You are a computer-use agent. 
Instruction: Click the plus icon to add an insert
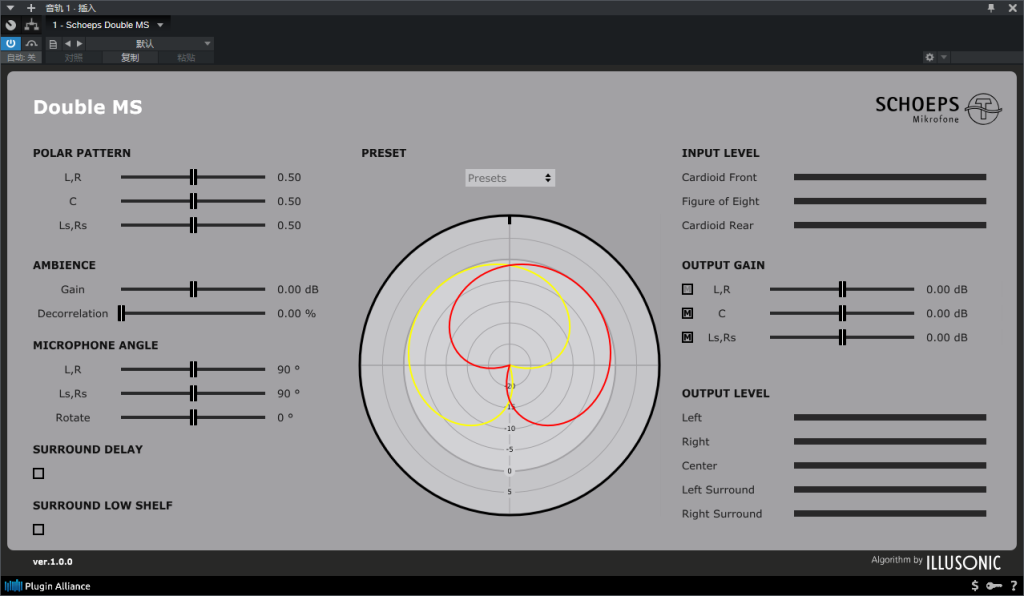(x=31, y=8)
